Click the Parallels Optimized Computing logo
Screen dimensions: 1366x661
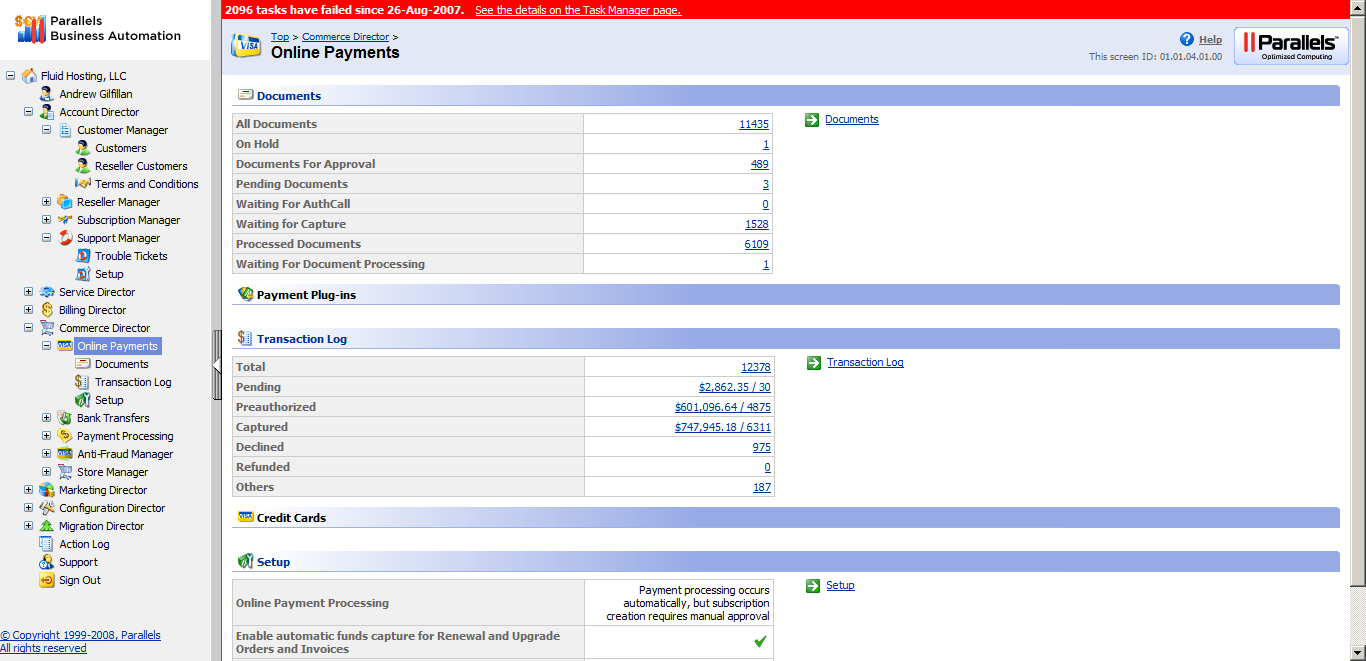click(x=1291, y=46)
